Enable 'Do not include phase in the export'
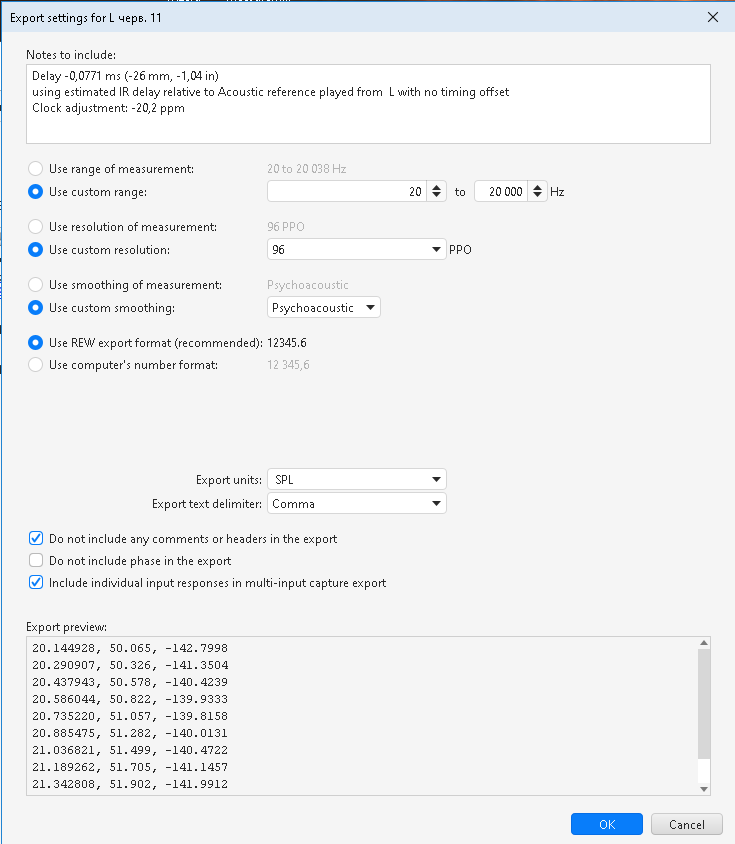Viewport: 735px width, 844px height. point(37,561)
